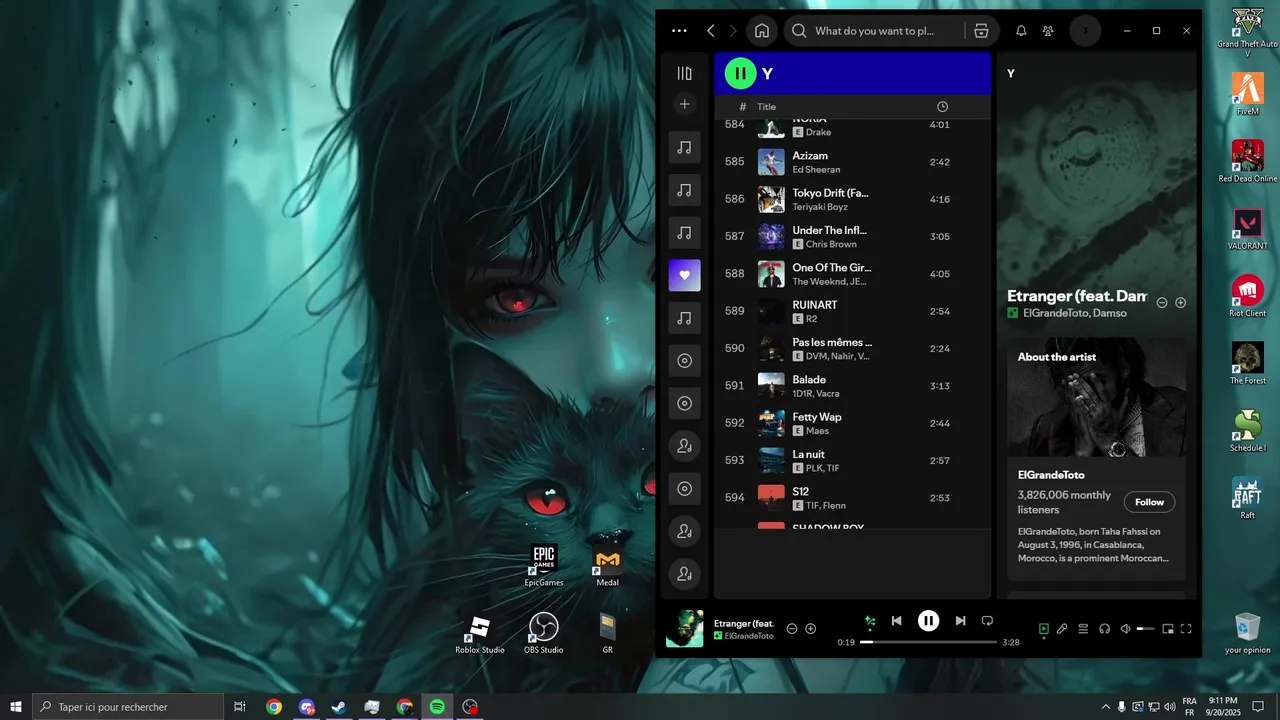Screen dimensions: 1280x720
Task: Open Epic Games desktop shortcut
Action: coord(544,566)
